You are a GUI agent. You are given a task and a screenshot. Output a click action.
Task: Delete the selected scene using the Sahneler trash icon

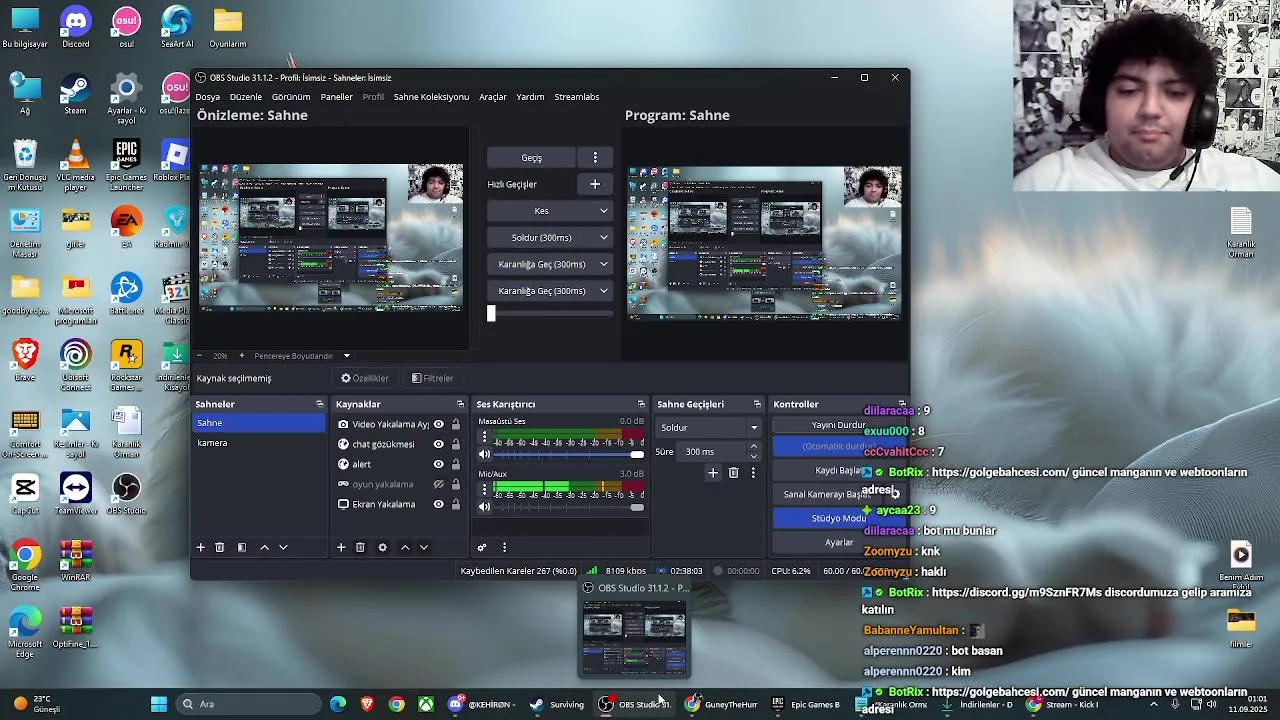(220, 547)
